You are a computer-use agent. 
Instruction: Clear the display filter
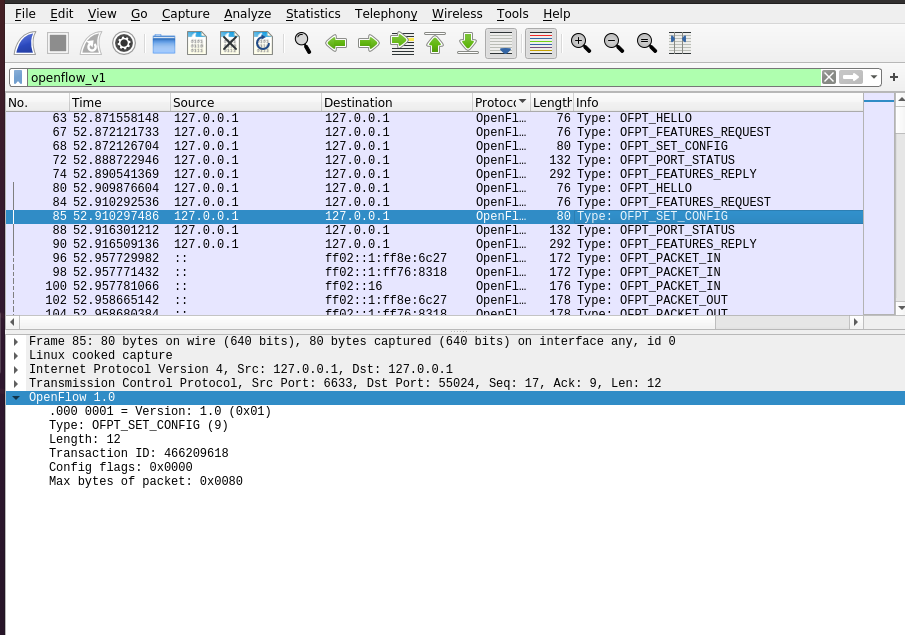[x=829, y=77]
